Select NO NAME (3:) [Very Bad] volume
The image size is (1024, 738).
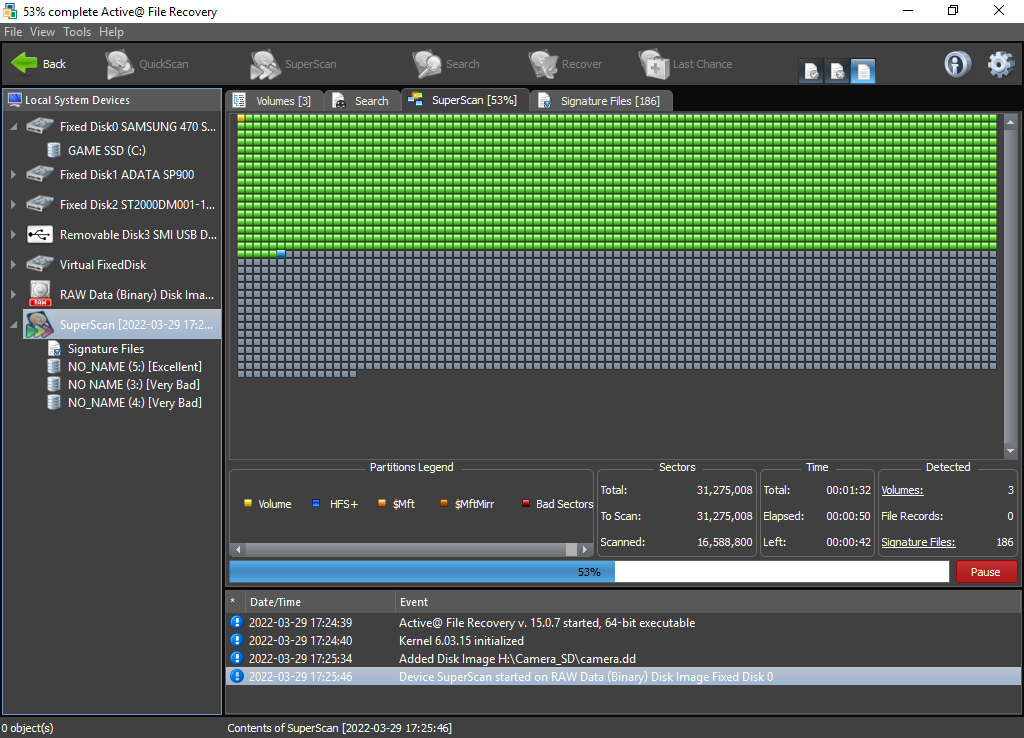coord(124,385)
